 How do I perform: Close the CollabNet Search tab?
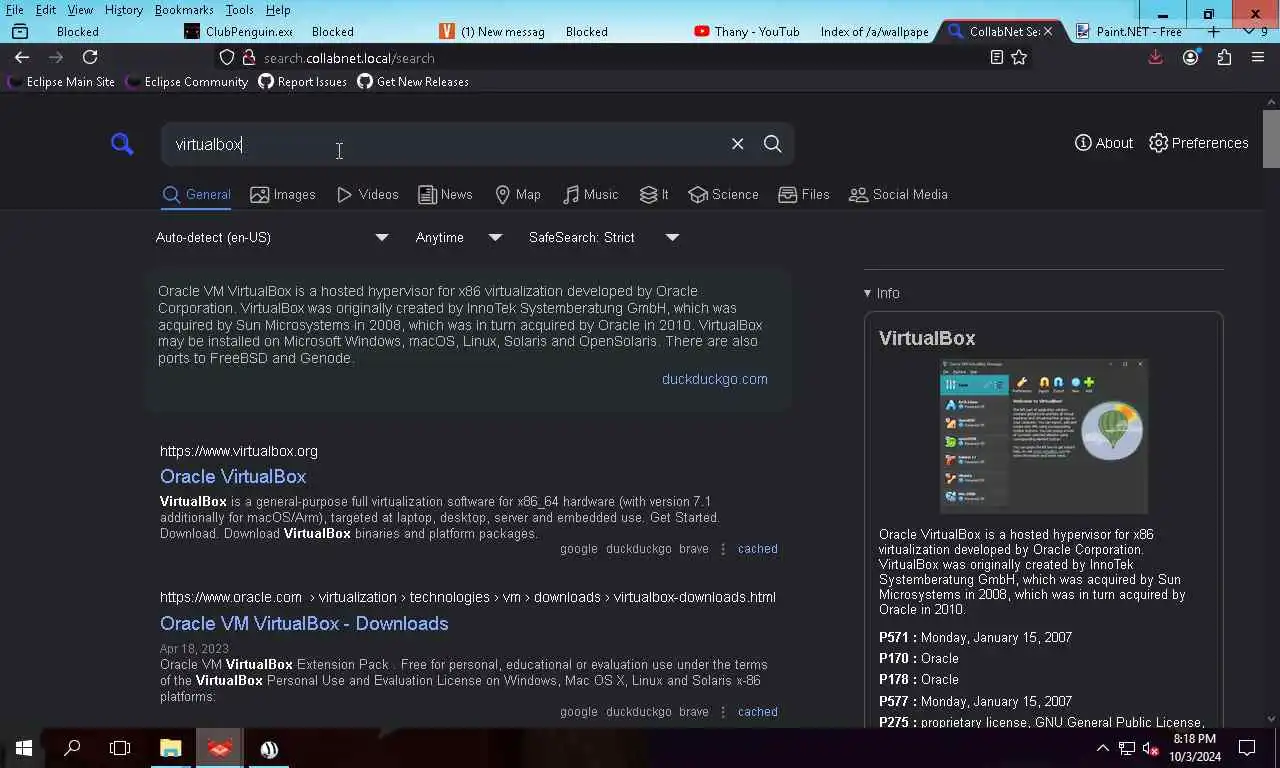click(x=1048, y=32)
